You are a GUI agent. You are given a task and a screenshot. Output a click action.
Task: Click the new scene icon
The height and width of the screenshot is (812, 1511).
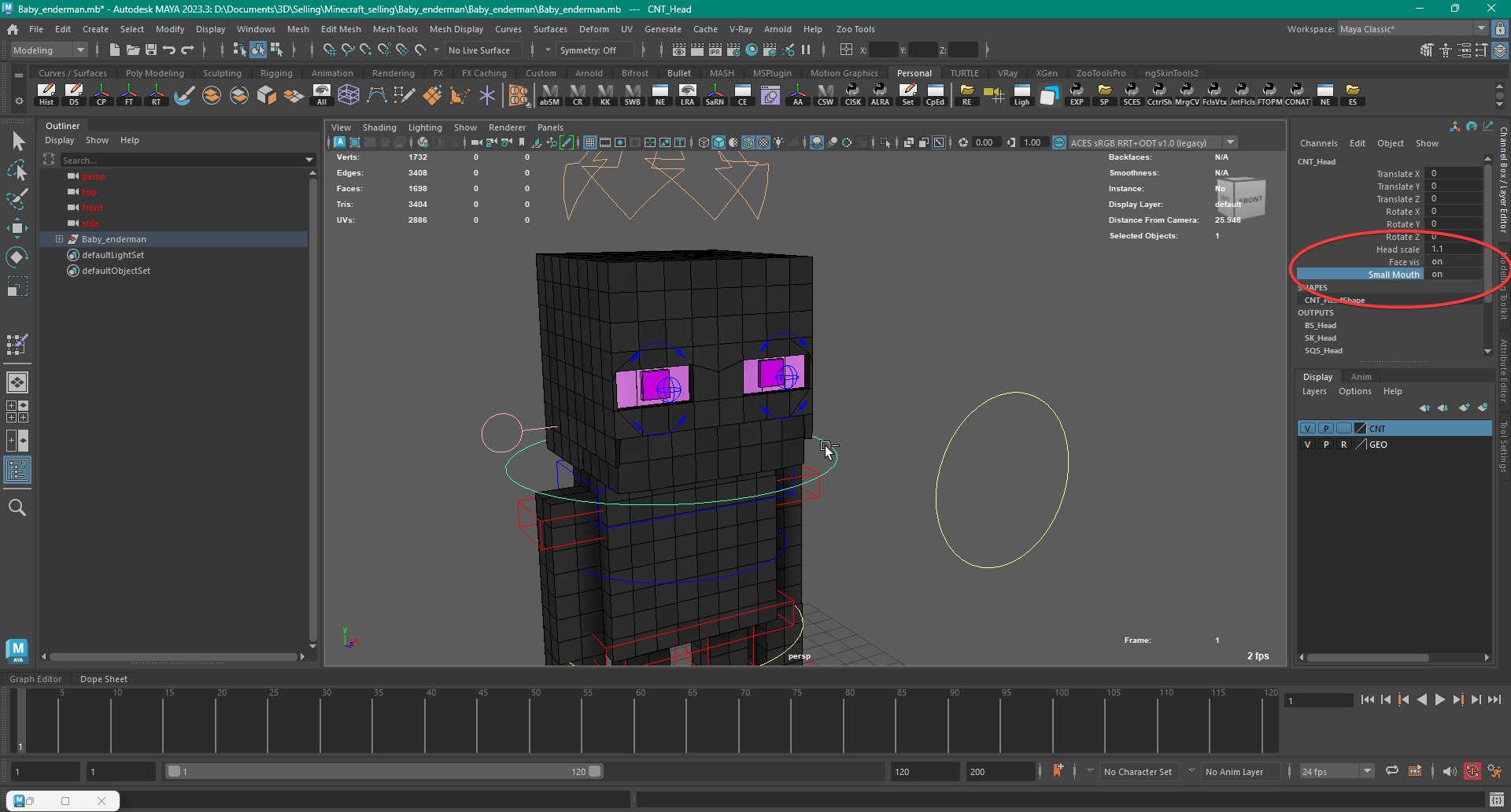coord(115,50)
